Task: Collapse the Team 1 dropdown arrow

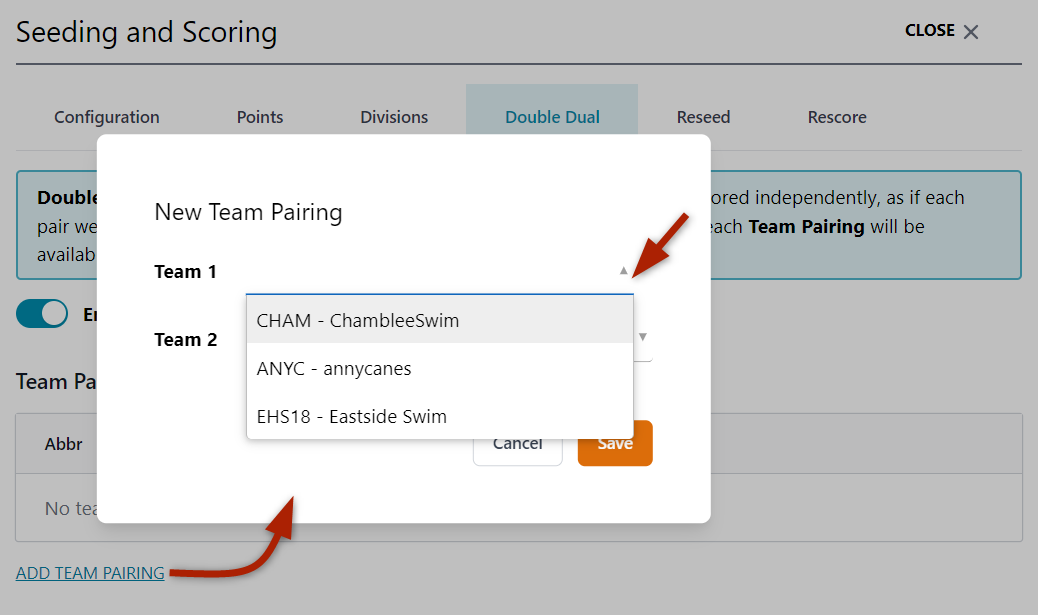Action: tap(624, 270)
